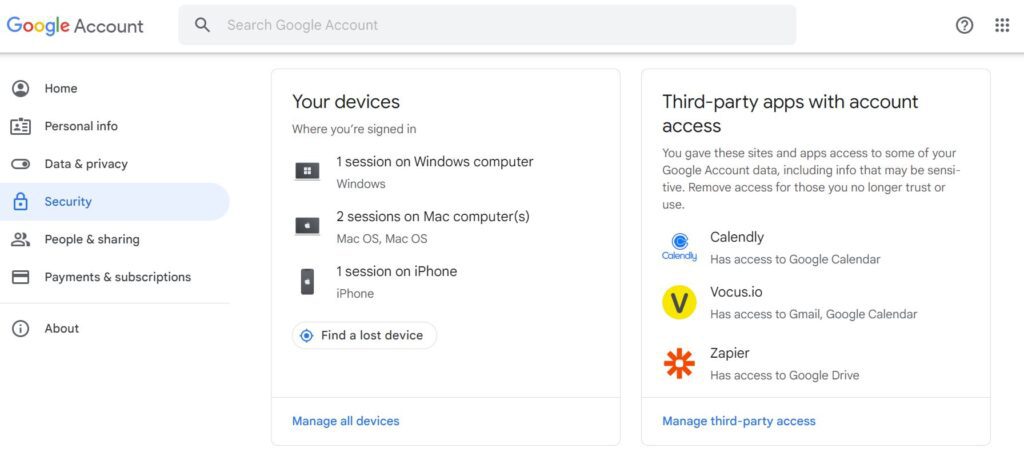1024x460 pixels.
Task: Open the Manage all devices link
Action: (345, 421)
